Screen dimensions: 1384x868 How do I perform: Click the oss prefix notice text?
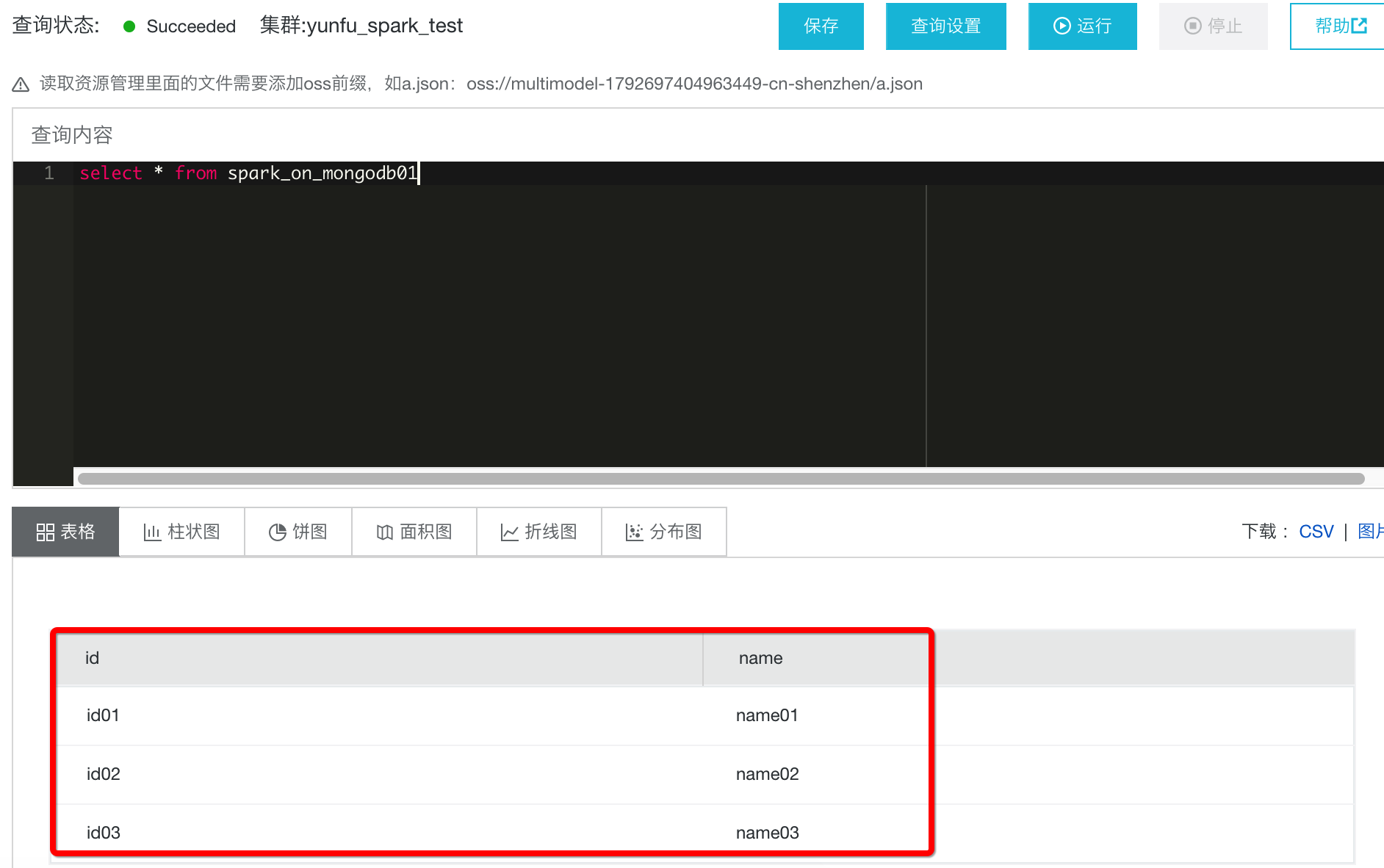481,84
